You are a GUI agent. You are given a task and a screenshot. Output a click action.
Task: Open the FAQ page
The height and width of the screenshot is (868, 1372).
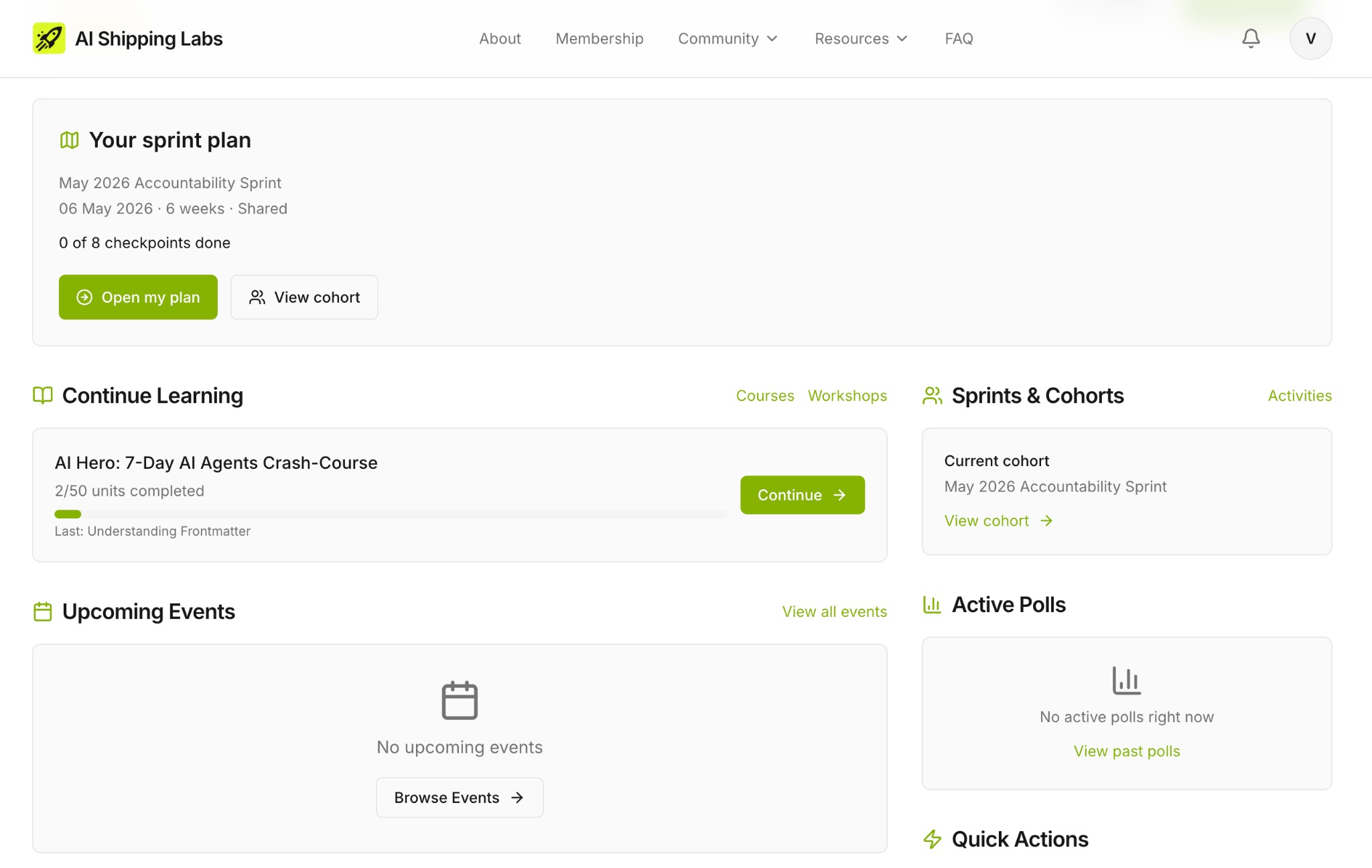tap(959, 39)
